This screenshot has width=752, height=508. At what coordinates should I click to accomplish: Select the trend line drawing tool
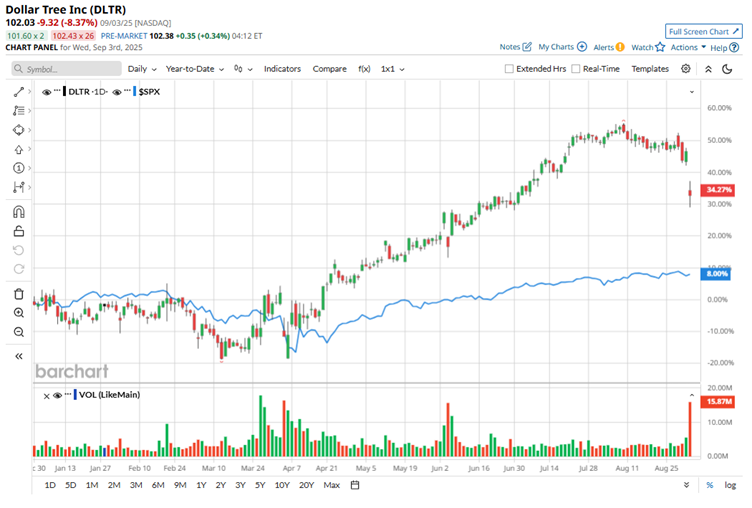19,92
